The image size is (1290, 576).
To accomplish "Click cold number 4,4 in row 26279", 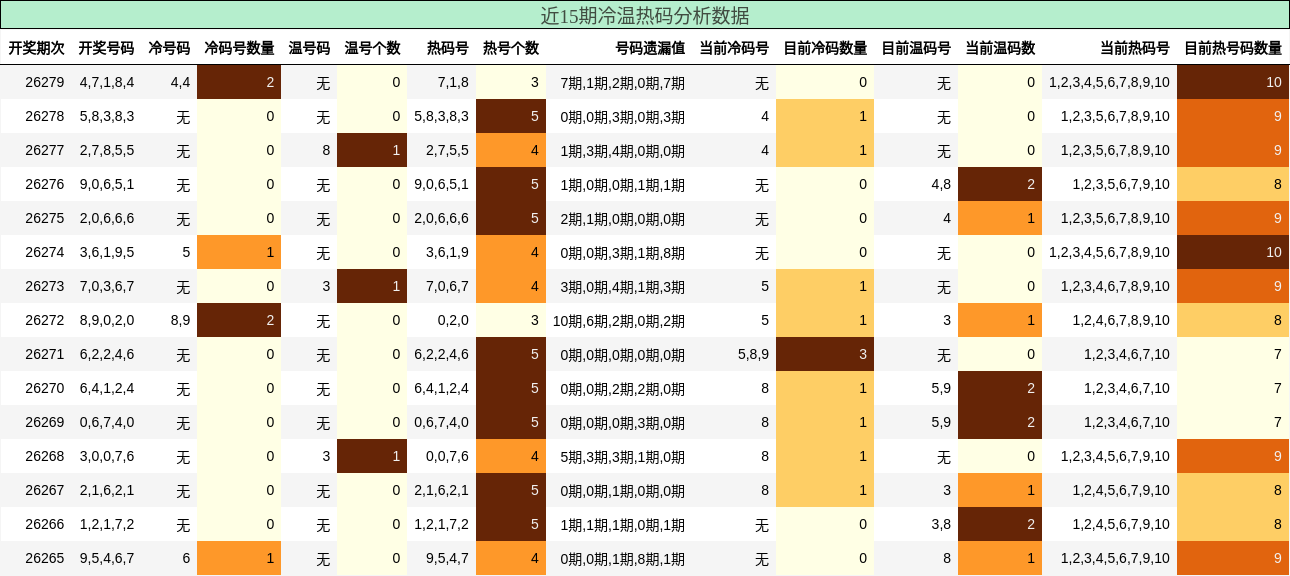I will click(x=180, y=82).
